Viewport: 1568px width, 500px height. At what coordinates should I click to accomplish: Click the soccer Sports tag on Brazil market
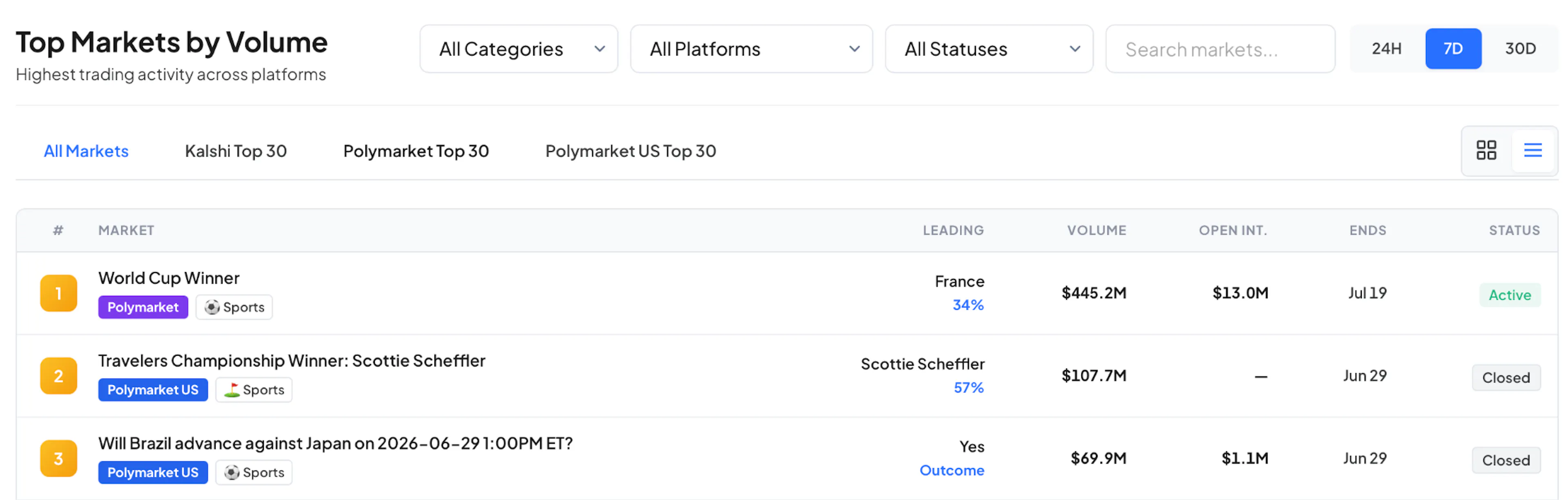click(x=254, y=473)
